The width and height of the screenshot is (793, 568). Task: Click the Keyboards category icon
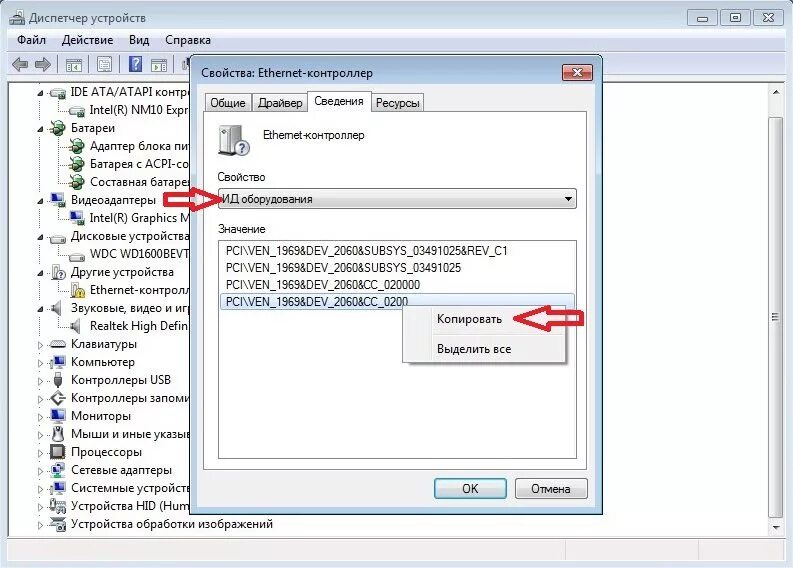click(58, 344)
